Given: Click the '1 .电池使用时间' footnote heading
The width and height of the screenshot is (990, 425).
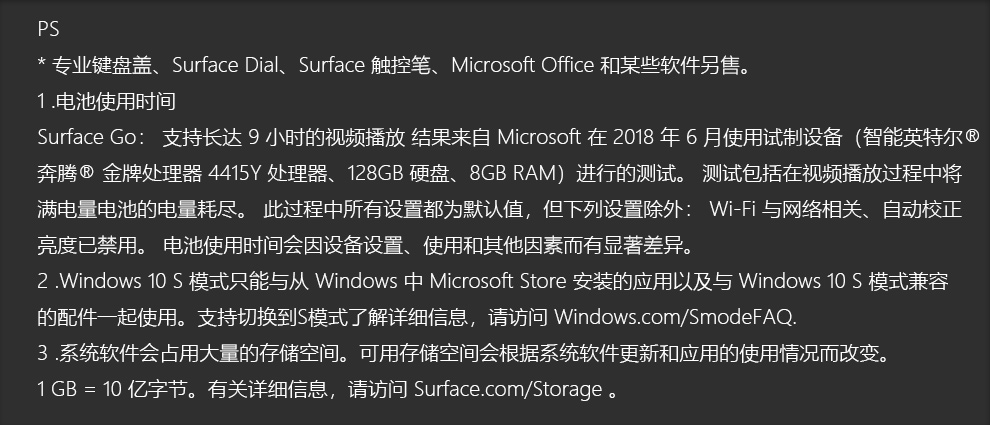Looking at the screenshot, I should [x=106, y=101].
